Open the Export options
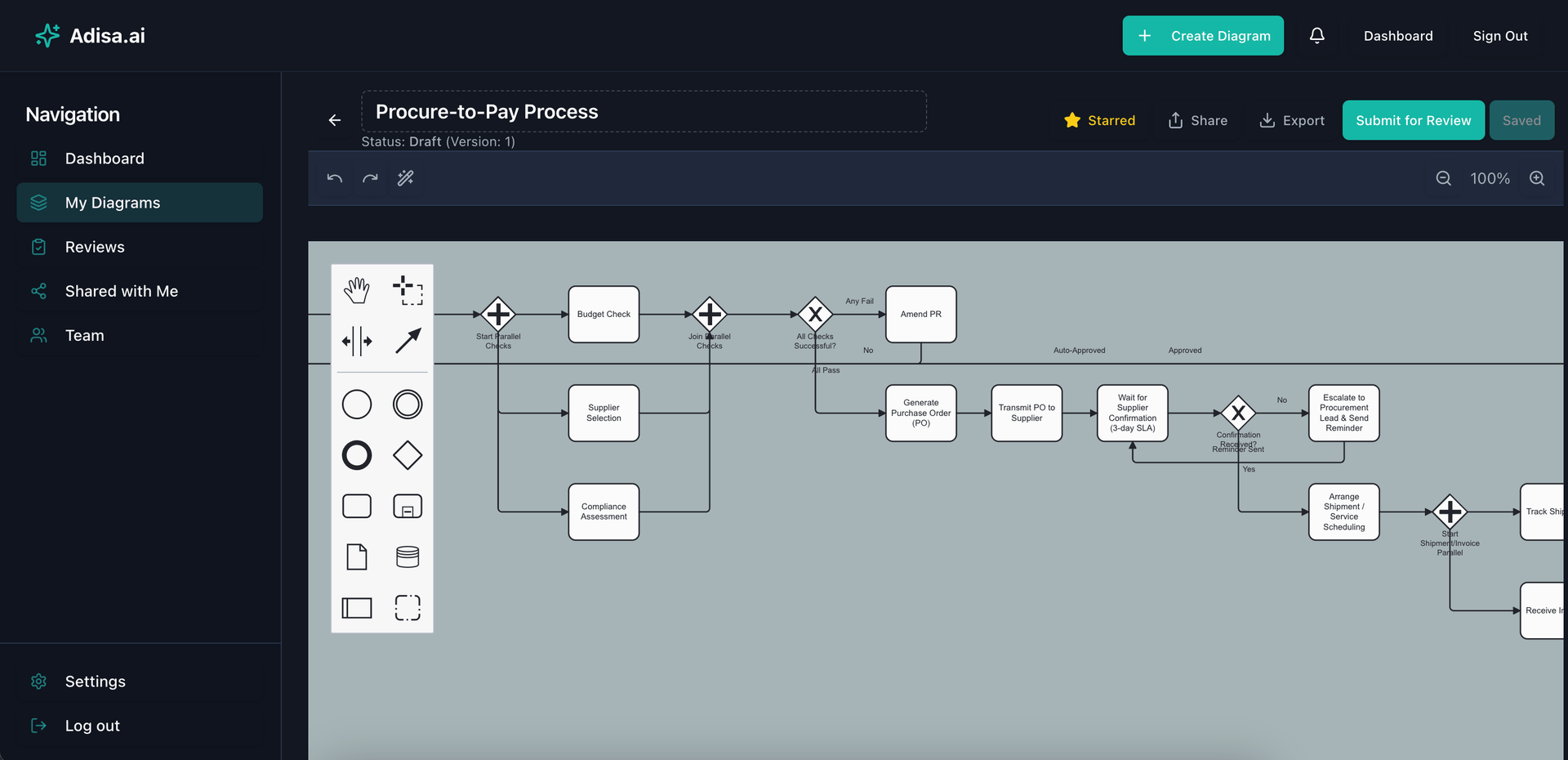Image resolution: width=1568 pixels, height=760 pixels. coord(1291,120)
